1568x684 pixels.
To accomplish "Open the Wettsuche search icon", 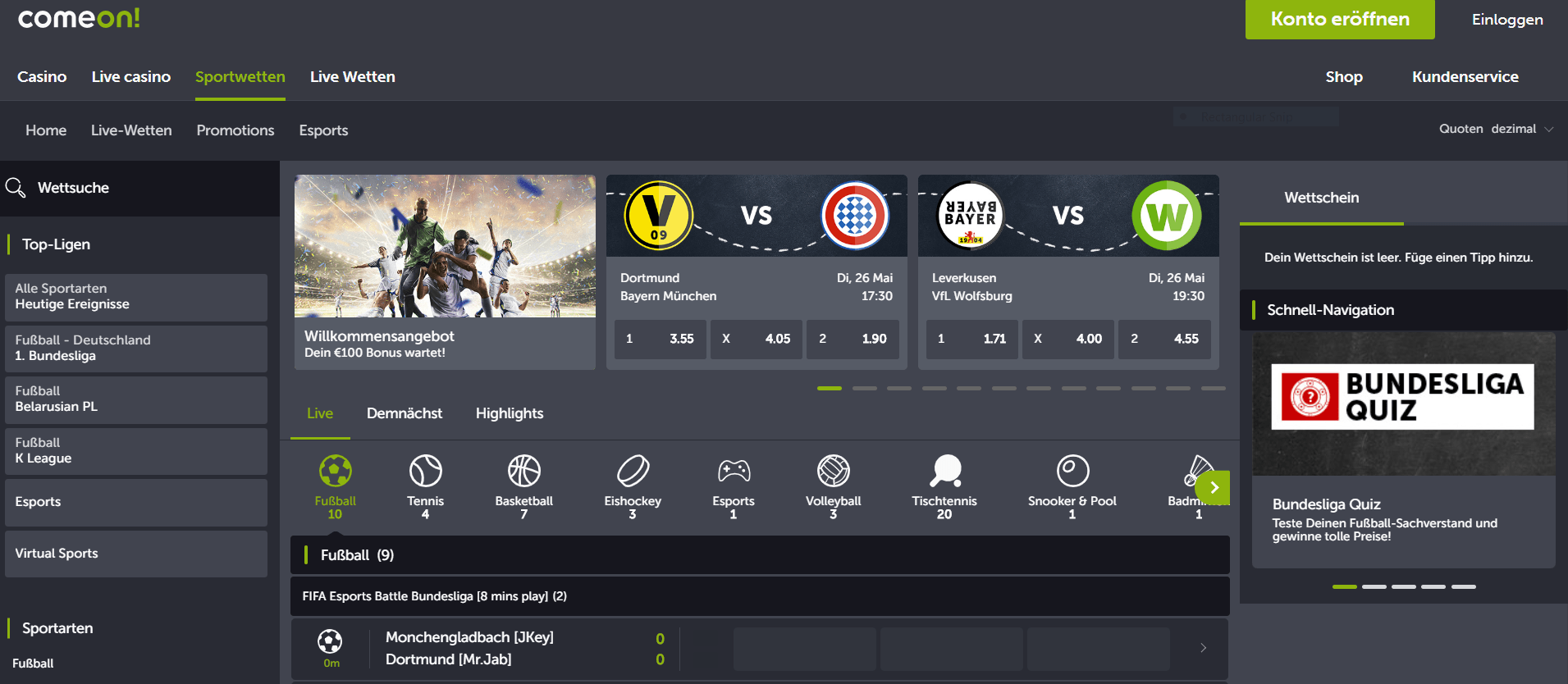I will tap(16, 188).
